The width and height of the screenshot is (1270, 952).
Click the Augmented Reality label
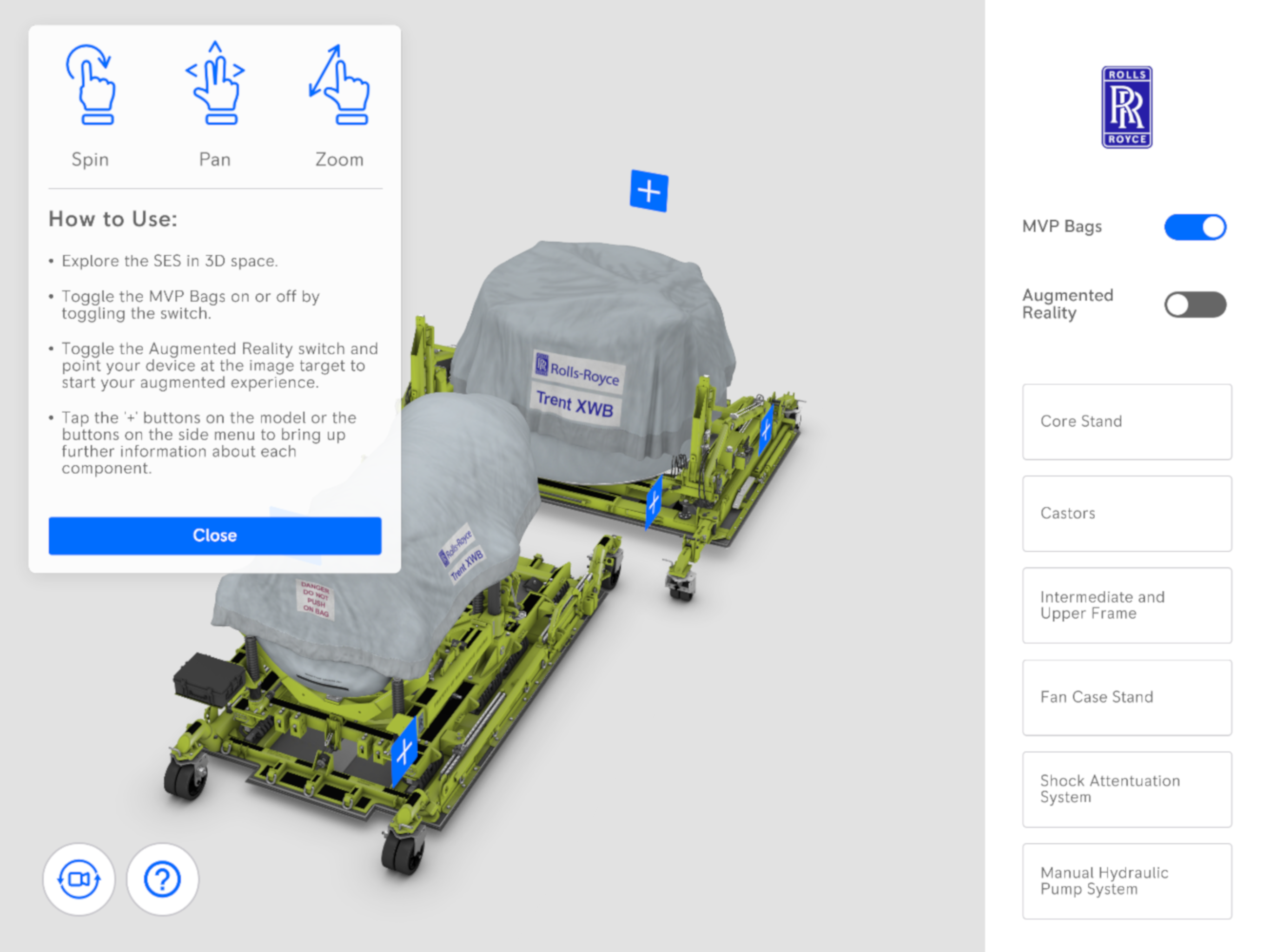[1068, 304]
